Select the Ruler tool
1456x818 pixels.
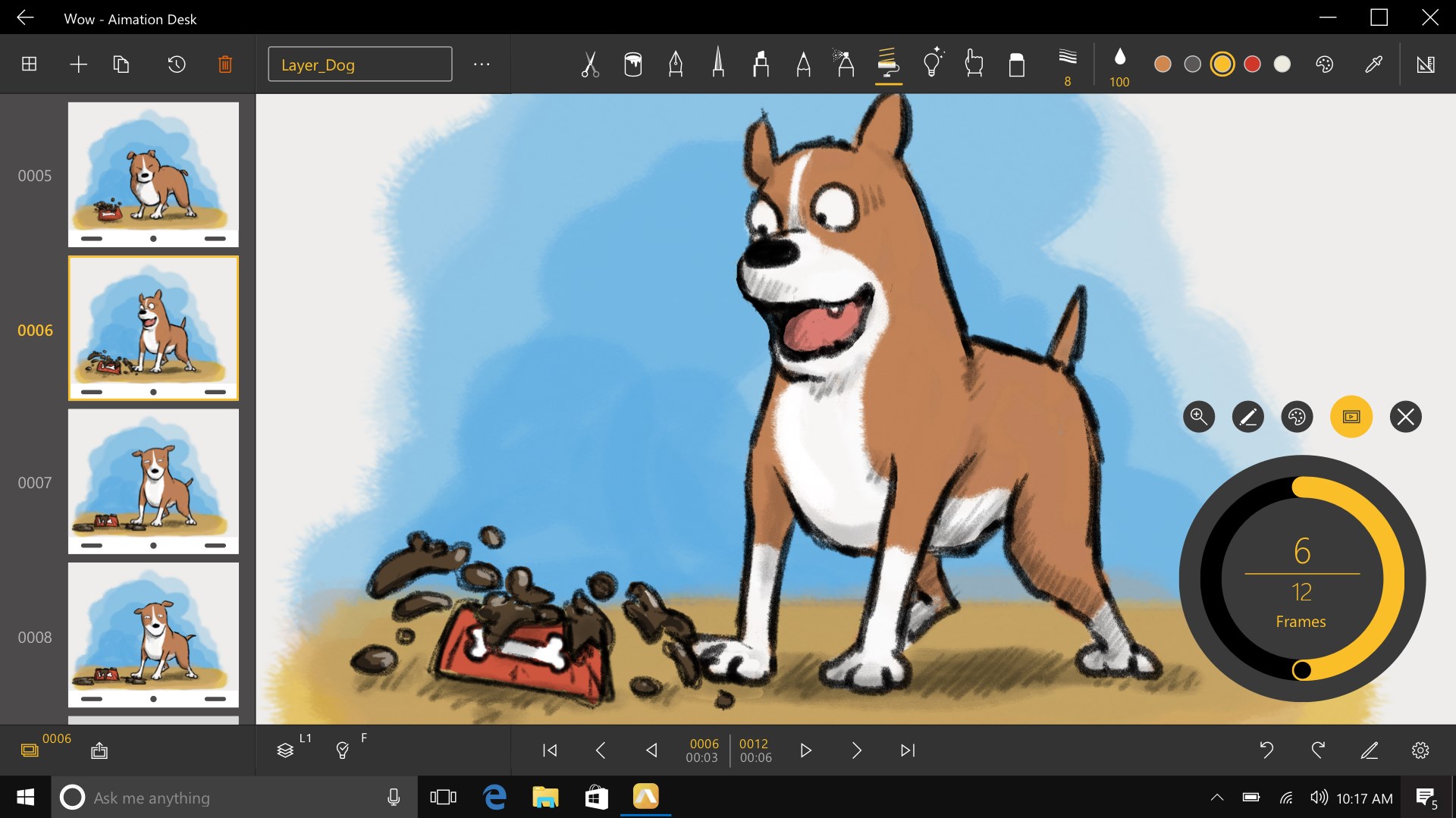pos(1427,64)
